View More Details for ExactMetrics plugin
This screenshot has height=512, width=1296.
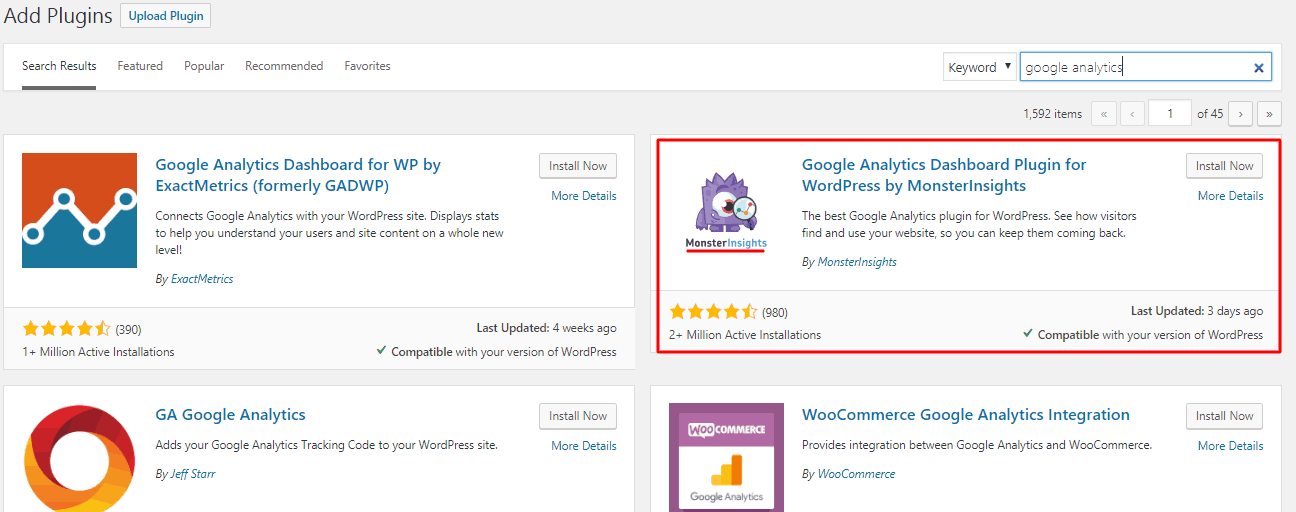coord(584,196)
